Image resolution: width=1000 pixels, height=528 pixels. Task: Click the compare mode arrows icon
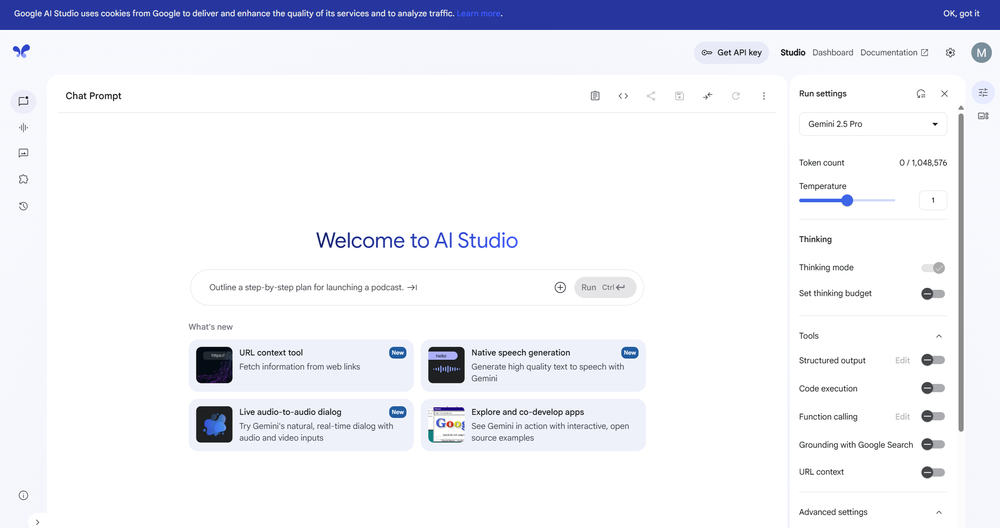tap(707, 96)
